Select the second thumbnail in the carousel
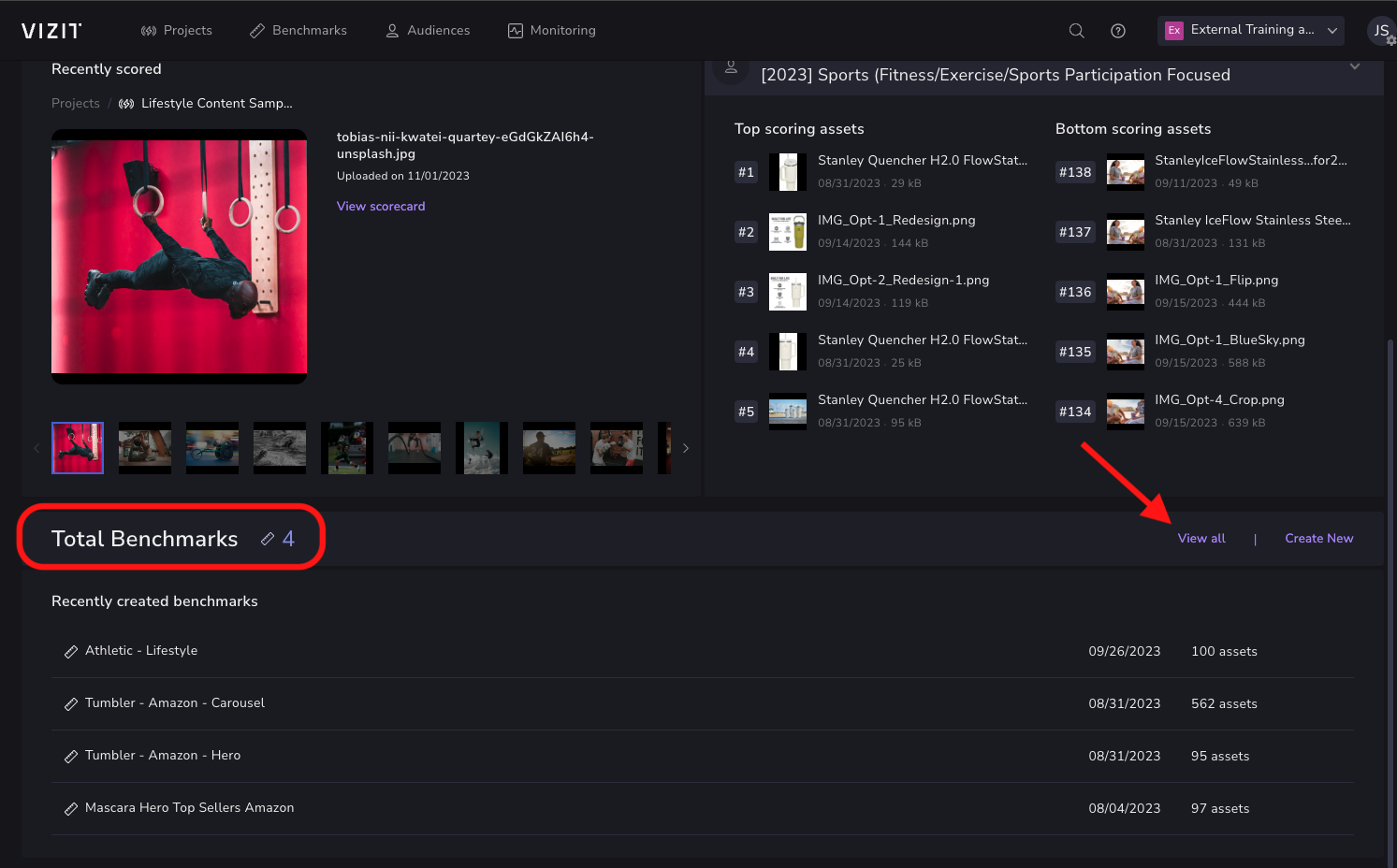 tap(145, 448)
